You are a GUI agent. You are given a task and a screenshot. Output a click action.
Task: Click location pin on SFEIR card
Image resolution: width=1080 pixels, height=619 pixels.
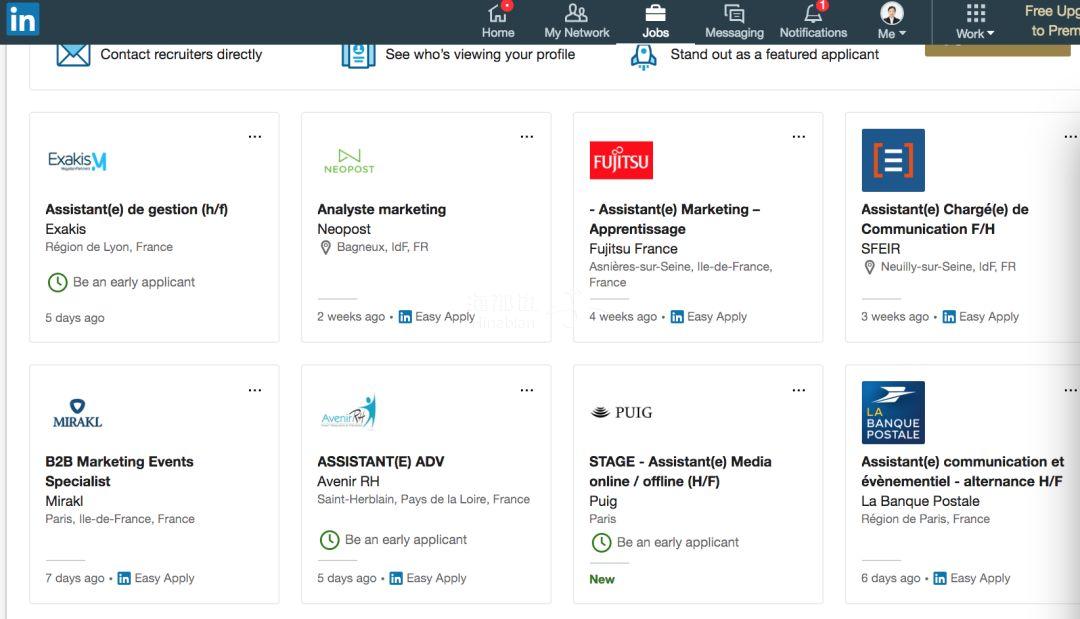pos(869,267)
